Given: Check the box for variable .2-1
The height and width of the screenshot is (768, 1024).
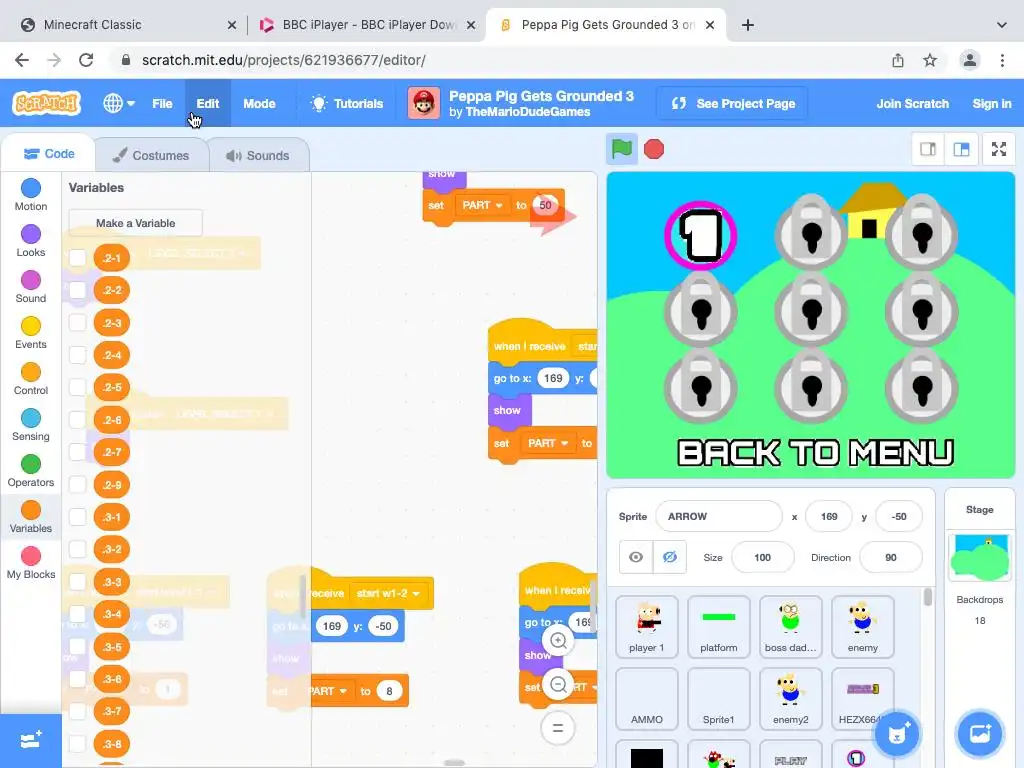Looking at the screenshot, I should (x=78, y=257).
